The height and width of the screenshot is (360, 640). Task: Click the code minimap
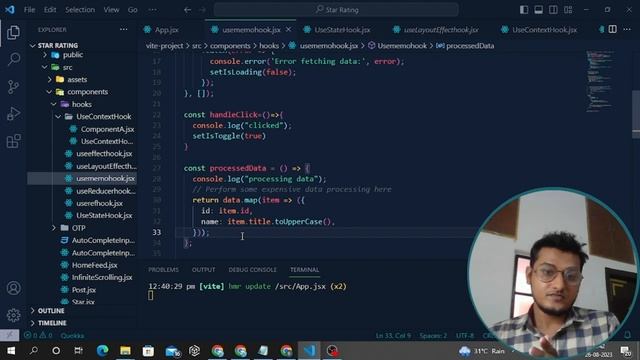coord(599,82)
